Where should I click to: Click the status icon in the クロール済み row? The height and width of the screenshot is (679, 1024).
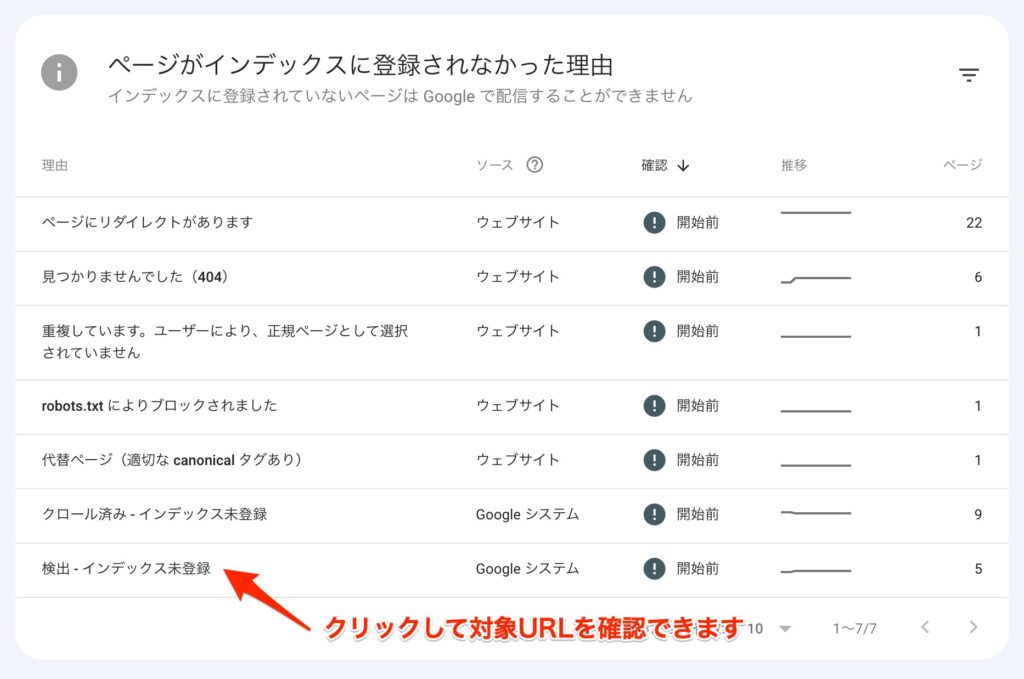coord(654,515)
